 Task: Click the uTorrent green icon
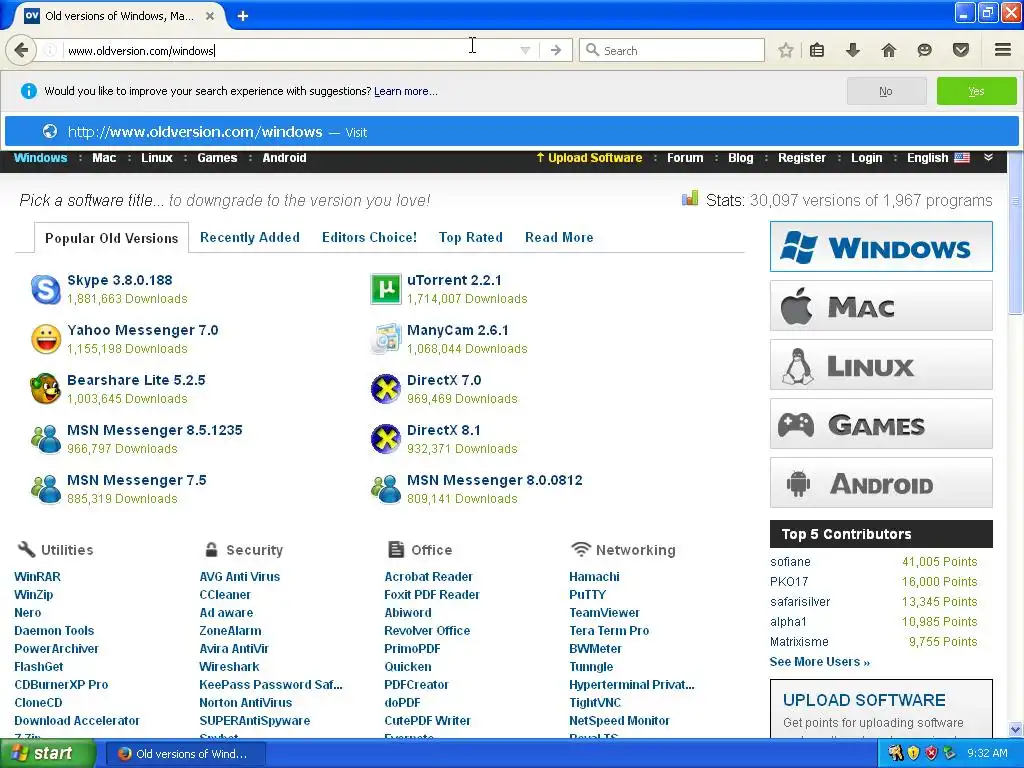pyautogui.click(x=386, y=289)
